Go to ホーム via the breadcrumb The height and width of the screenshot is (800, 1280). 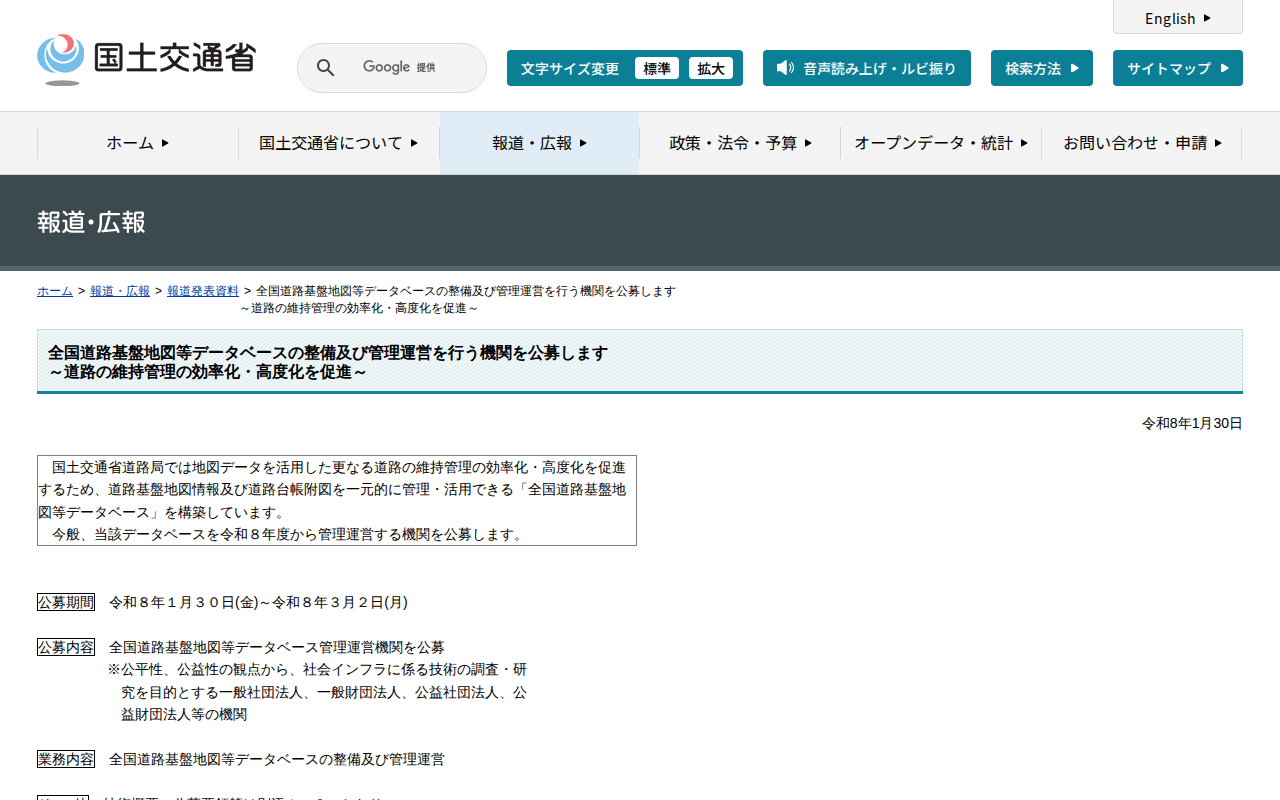coord(55,291)
